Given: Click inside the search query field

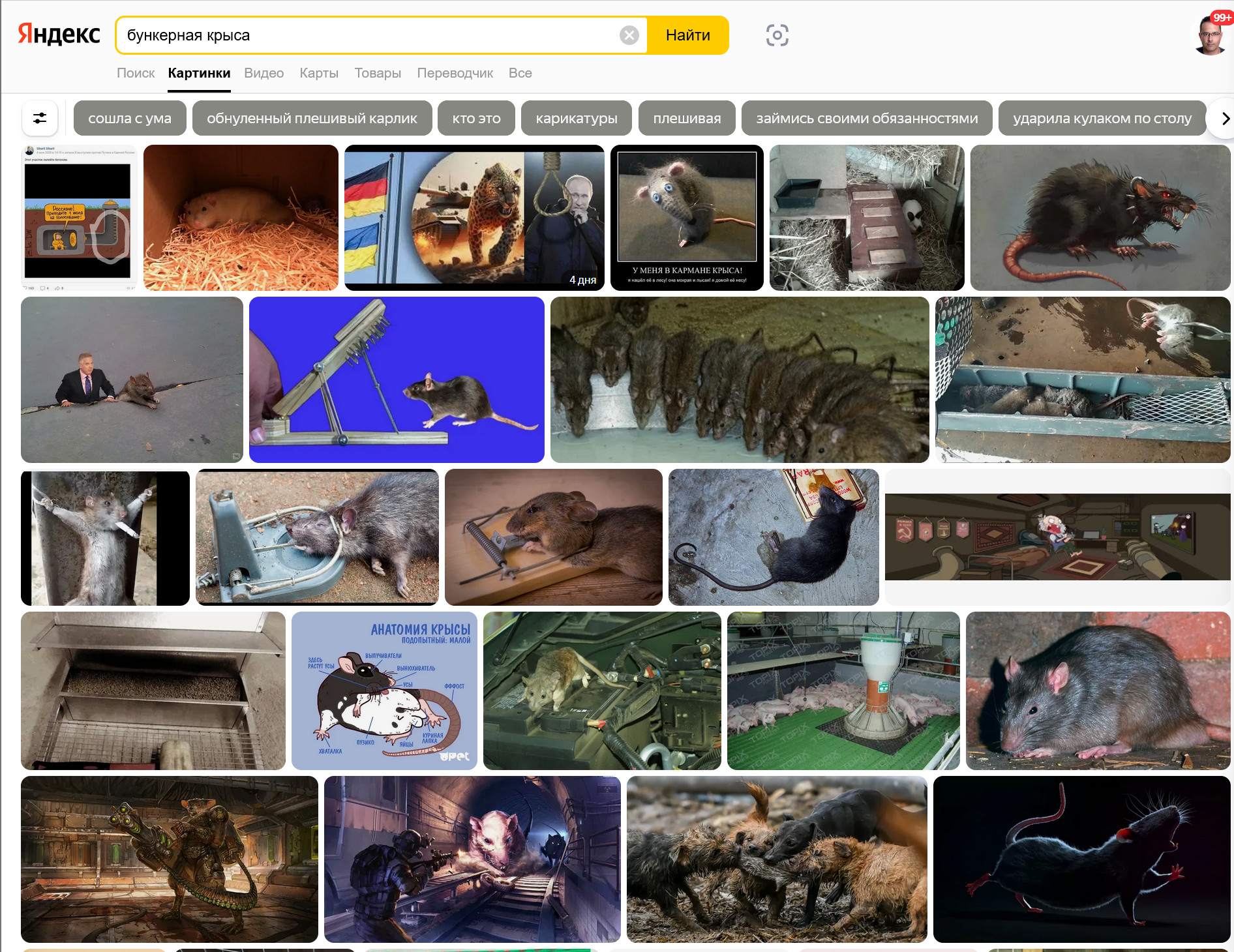Looking at the screenshot, I should pyautogui.click(x=365, y=35).
